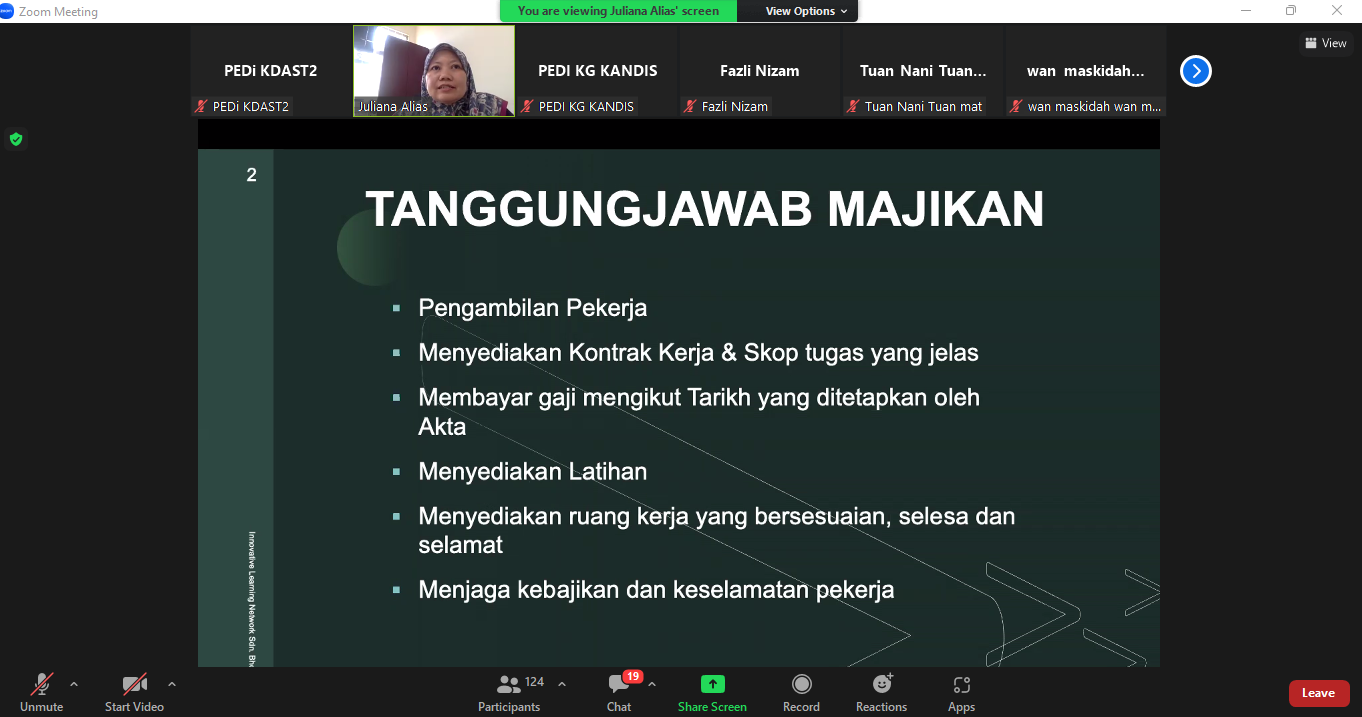Leave the meeting
Screen dimensions: 1362x717
point(1318,693)
